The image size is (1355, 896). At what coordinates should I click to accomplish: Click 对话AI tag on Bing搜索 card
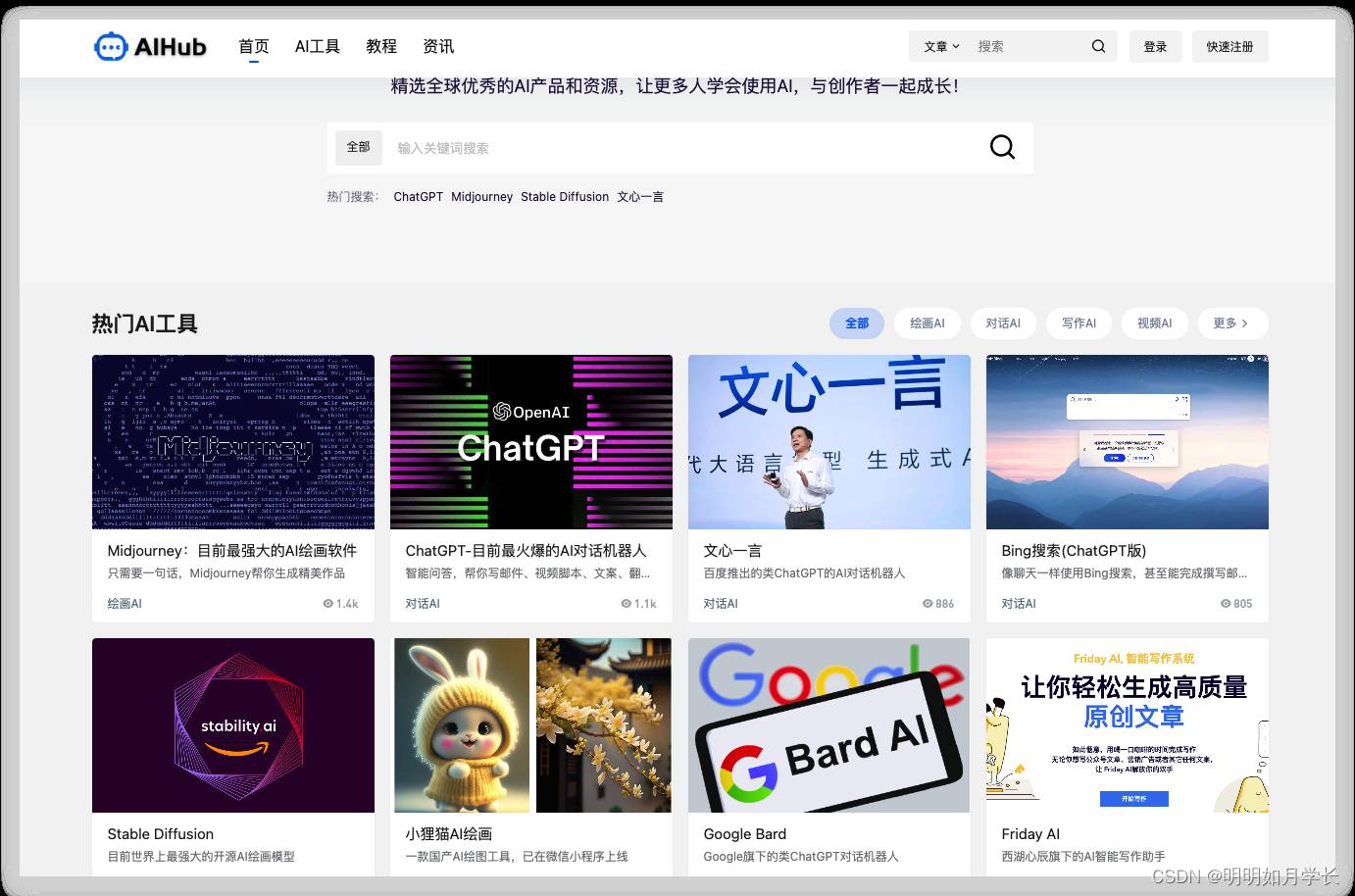(1019, 604)
